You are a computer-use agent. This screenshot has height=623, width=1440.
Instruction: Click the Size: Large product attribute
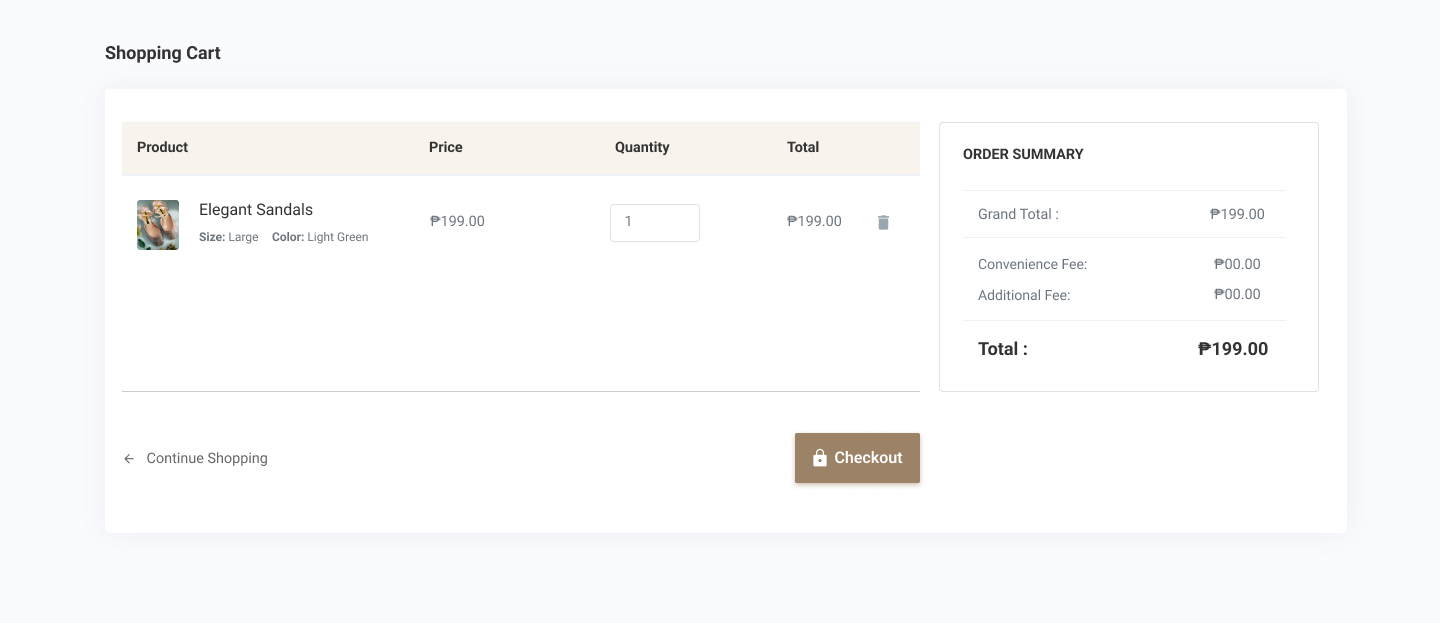point(229,237)
